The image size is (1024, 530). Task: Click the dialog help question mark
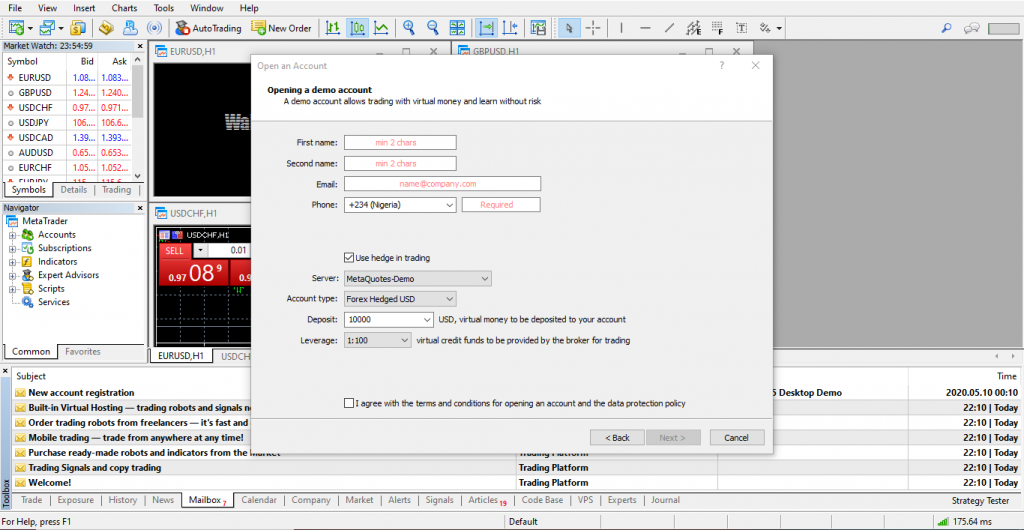point(722,66)
